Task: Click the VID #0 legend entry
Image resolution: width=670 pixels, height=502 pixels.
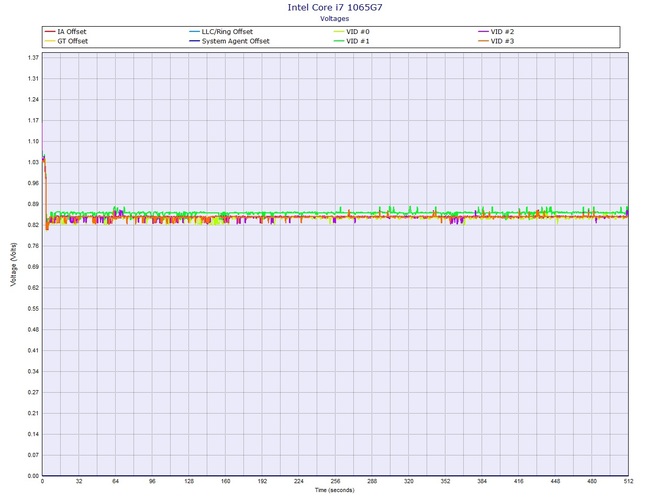Action: [x=352, y=32]
